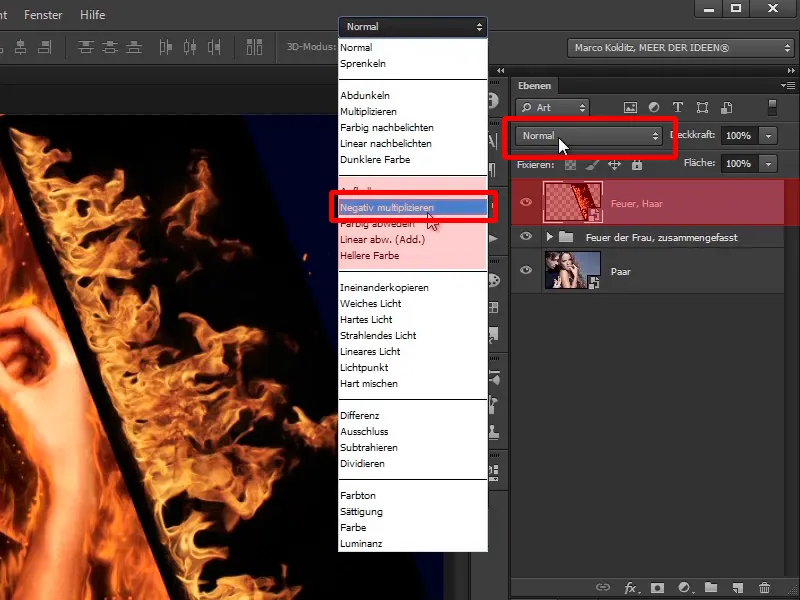
Task: Add layer style with fx icon
Action: point(631,588)
